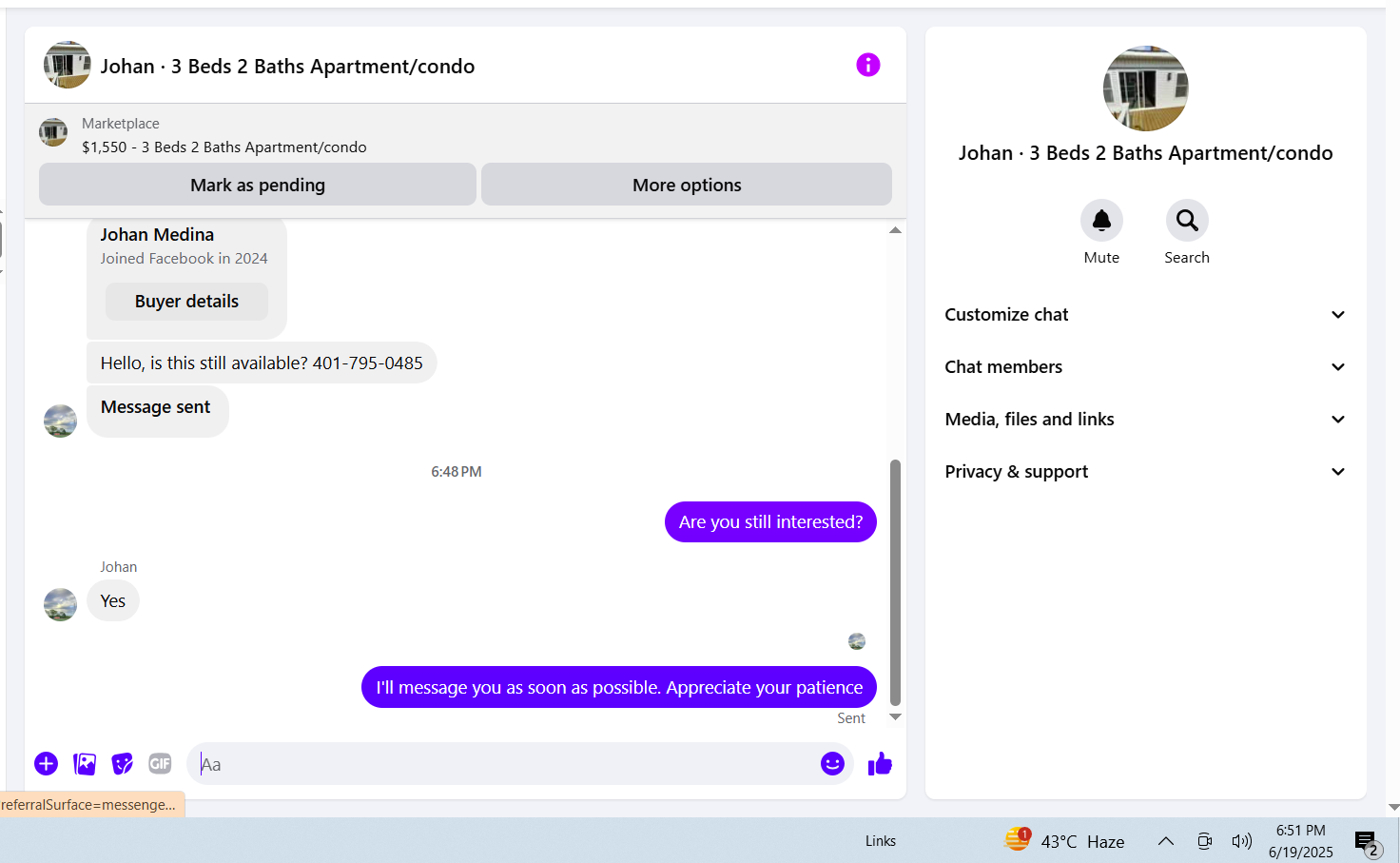Screen dimensions: 1400x863
Task: Click the sidebar conversation title
Action: coord(1146,153)
